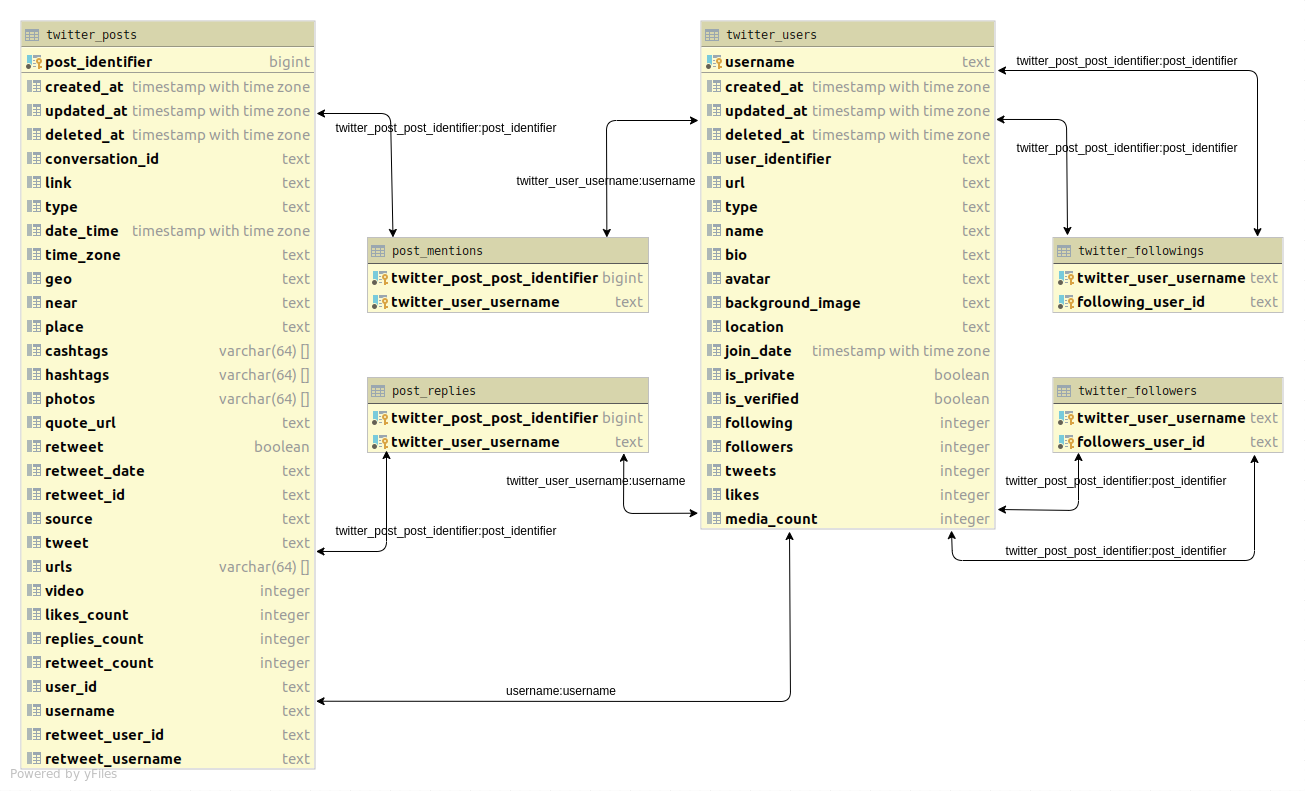Select the twitter_posts table title
The height and width of the screenshot is (791, 1305).
pos(92,35)
